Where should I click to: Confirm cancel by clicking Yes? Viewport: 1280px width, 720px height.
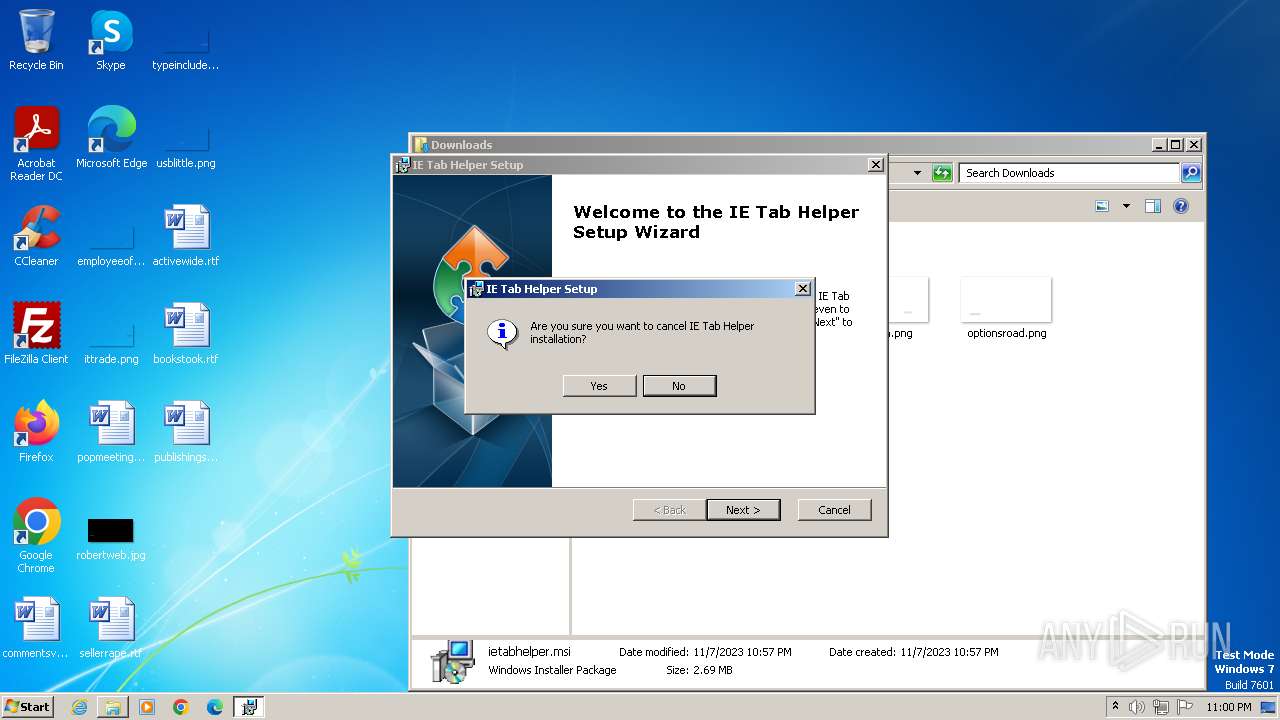(x=599, y=386)
